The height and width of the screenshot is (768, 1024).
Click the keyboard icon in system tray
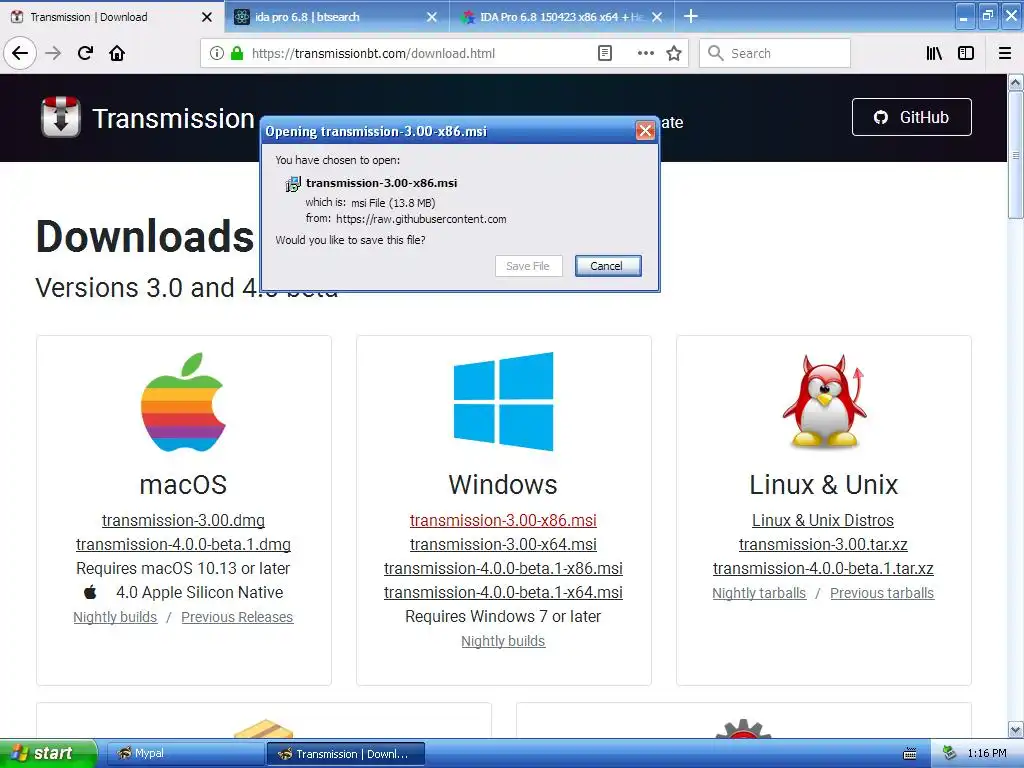click(909, 754)
